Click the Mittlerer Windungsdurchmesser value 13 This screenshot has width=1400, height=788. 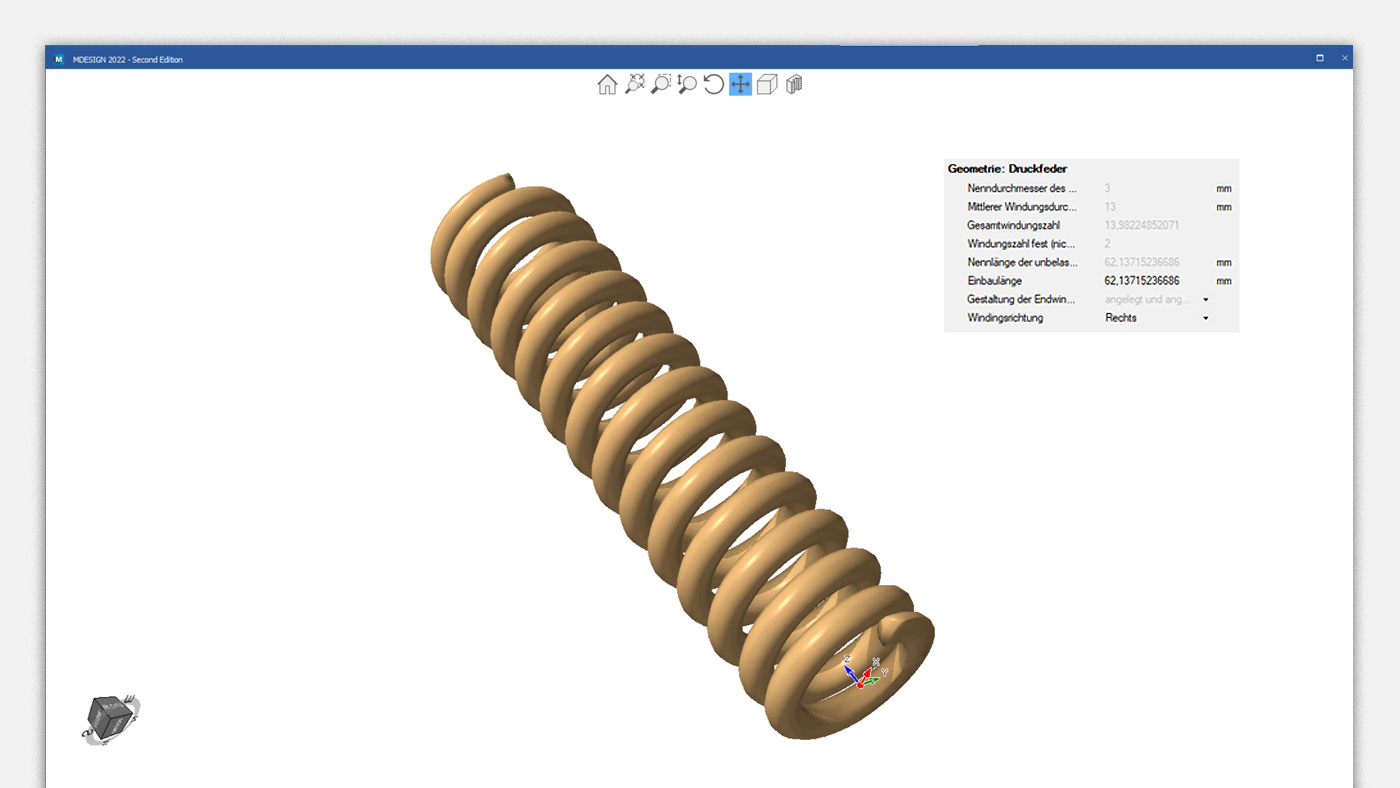pos(1110,207)
